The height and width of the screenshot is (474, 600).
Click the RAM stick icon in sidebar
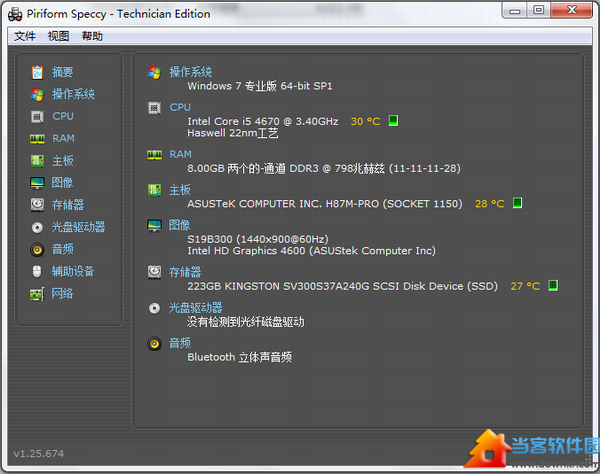37,138
